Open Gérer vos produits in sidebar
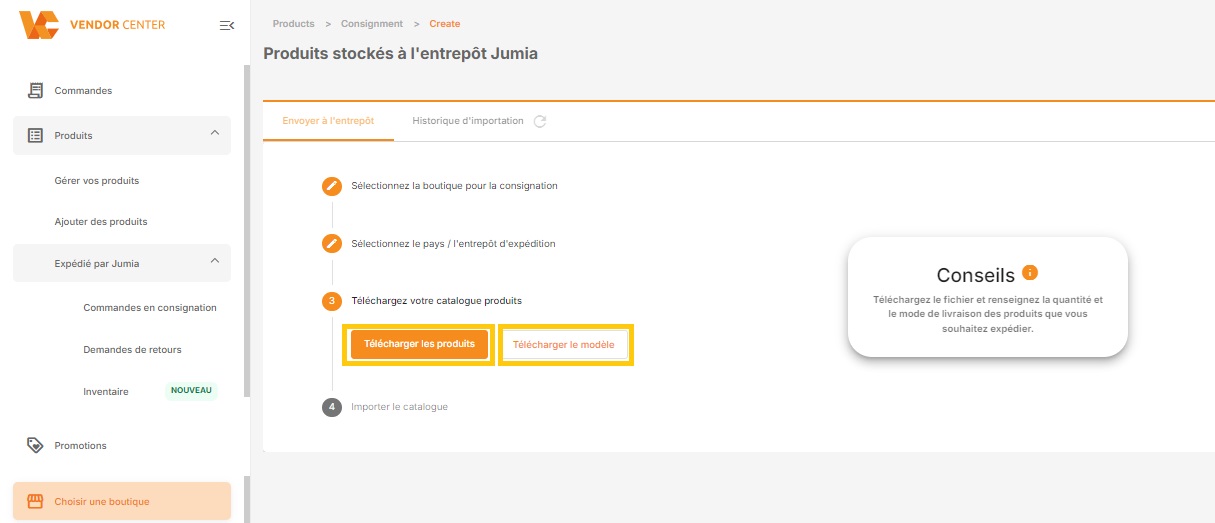Image resolution: width=1215 pixels, height=523 pixels. pyautogui.click(x=97, y=181)
